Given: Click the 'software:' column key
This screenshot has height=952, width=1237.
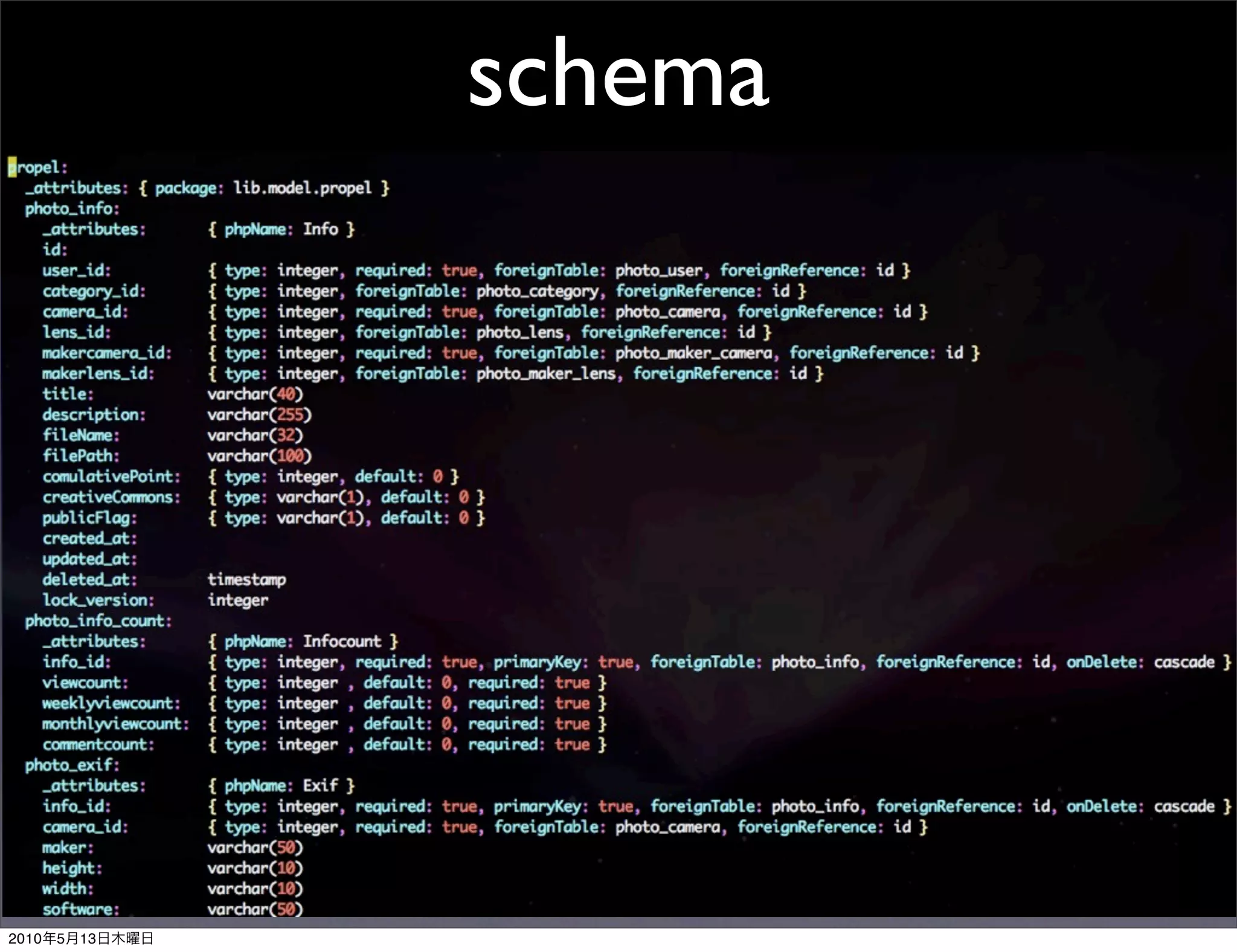Looking at the screenshot, I should pyautogui.click(x=81, y=909).
